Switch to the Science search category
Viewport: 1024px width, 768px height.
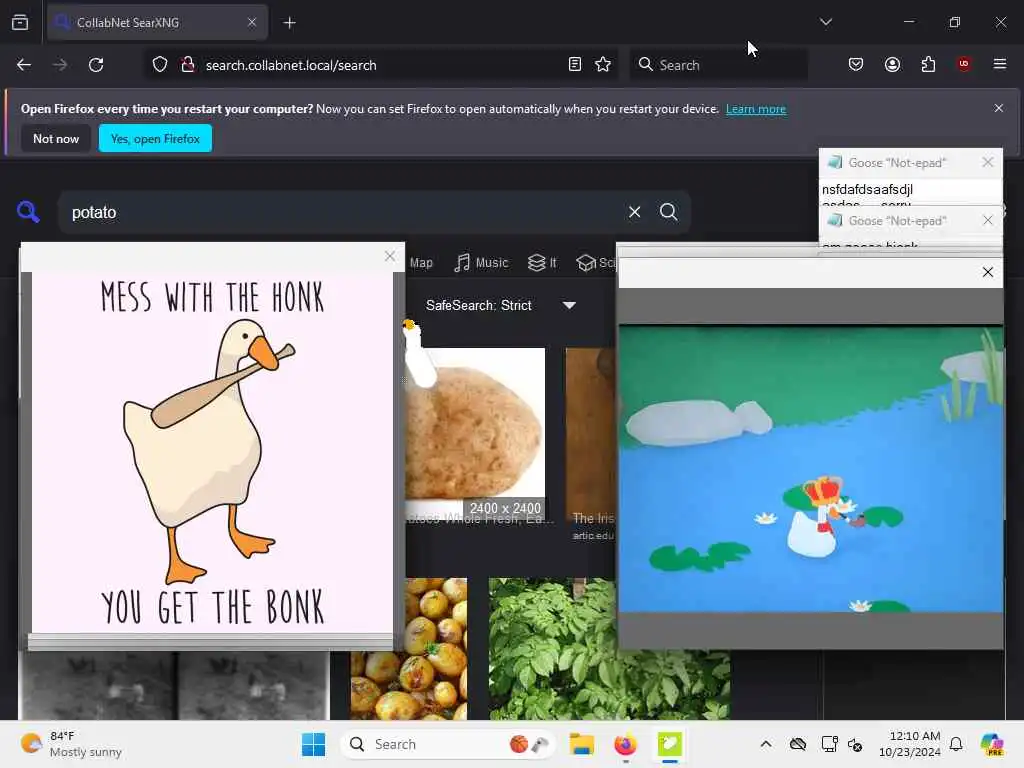[x=596, y=263]
